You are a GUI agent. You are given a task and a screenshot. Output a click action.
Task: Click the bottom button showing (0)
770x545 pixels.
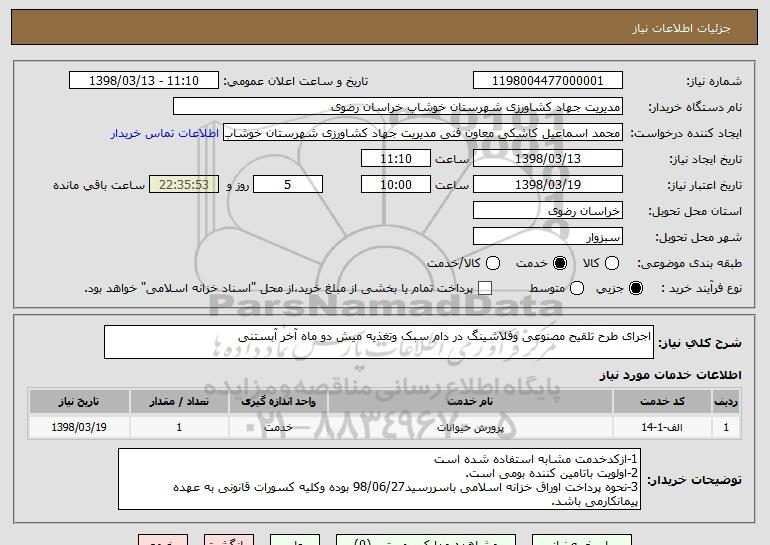[x=426, y=540]
